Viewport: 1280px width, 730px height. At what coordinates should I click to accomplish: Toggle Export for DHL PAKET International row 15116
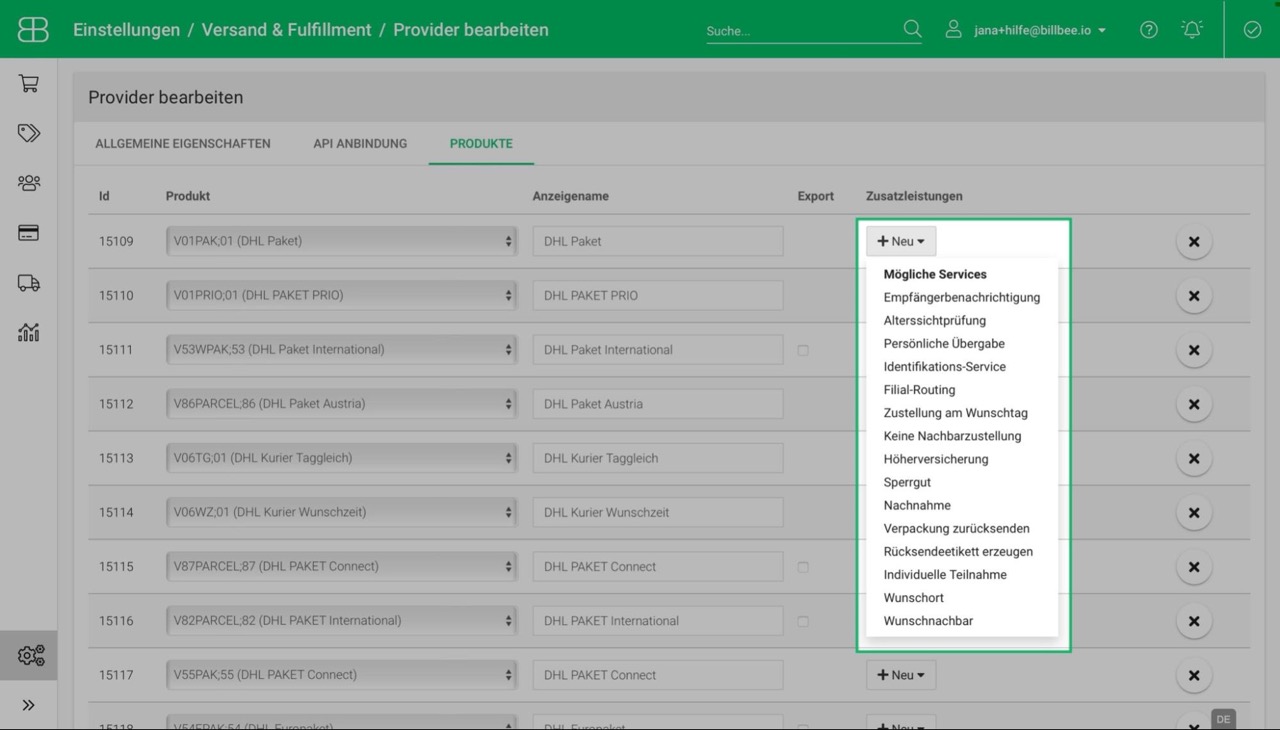[x=803, y=620]
